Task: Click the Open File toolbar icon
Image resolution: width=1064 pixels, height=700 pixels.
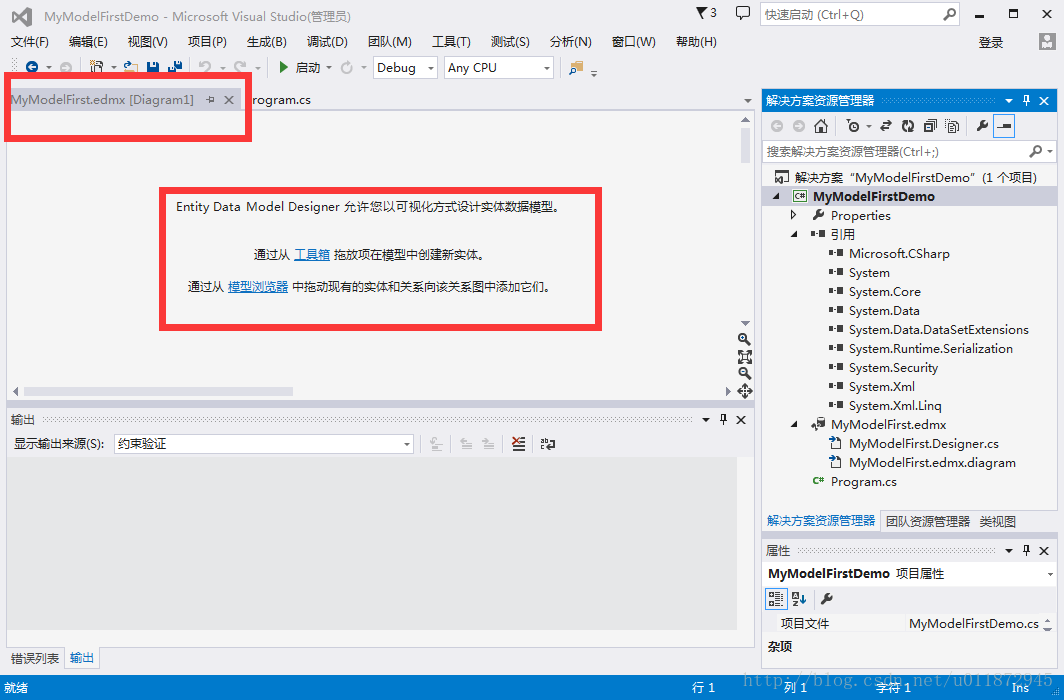Action: [130, 67]
